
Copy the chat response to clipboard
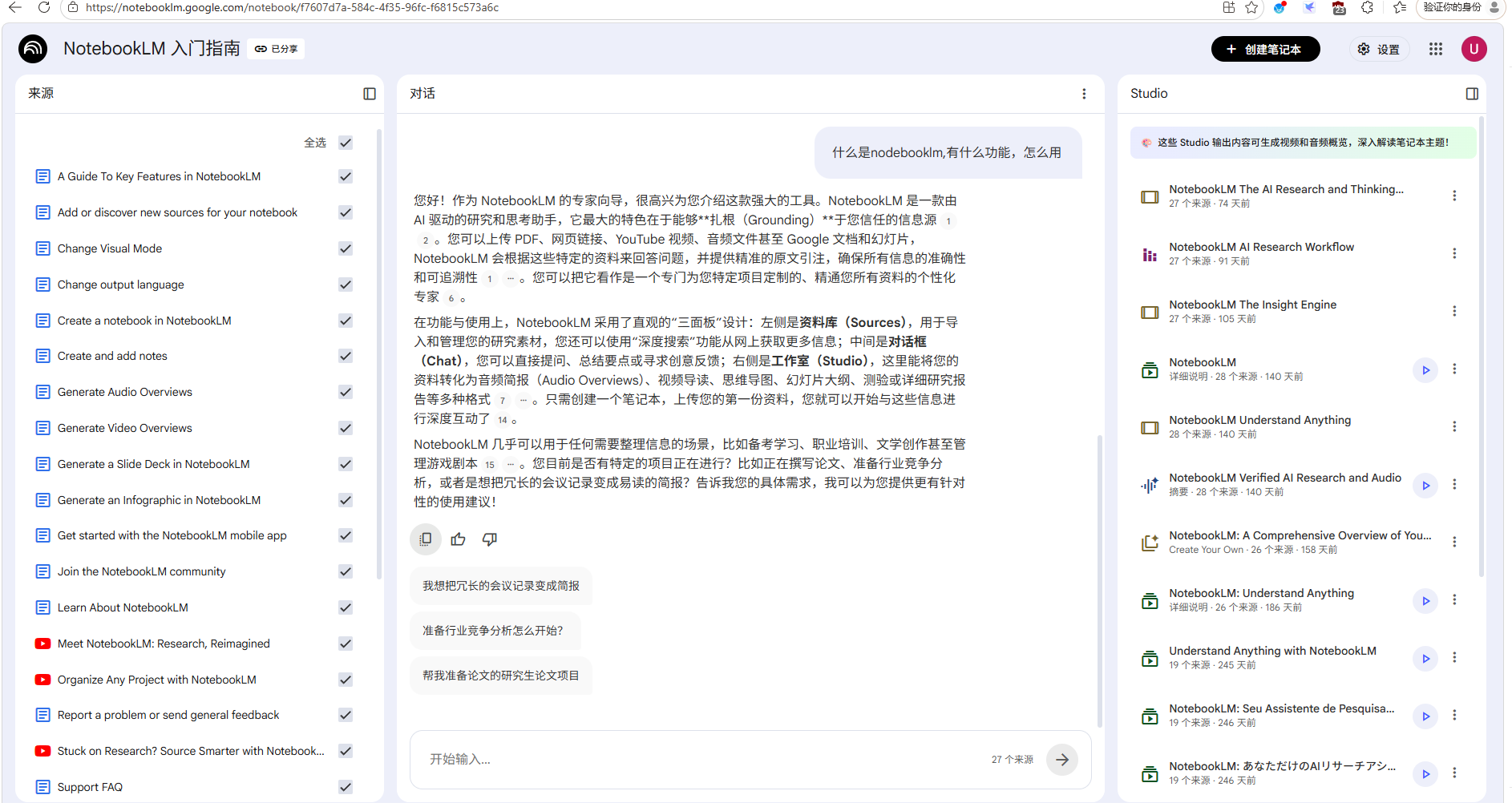coord(426,539)
